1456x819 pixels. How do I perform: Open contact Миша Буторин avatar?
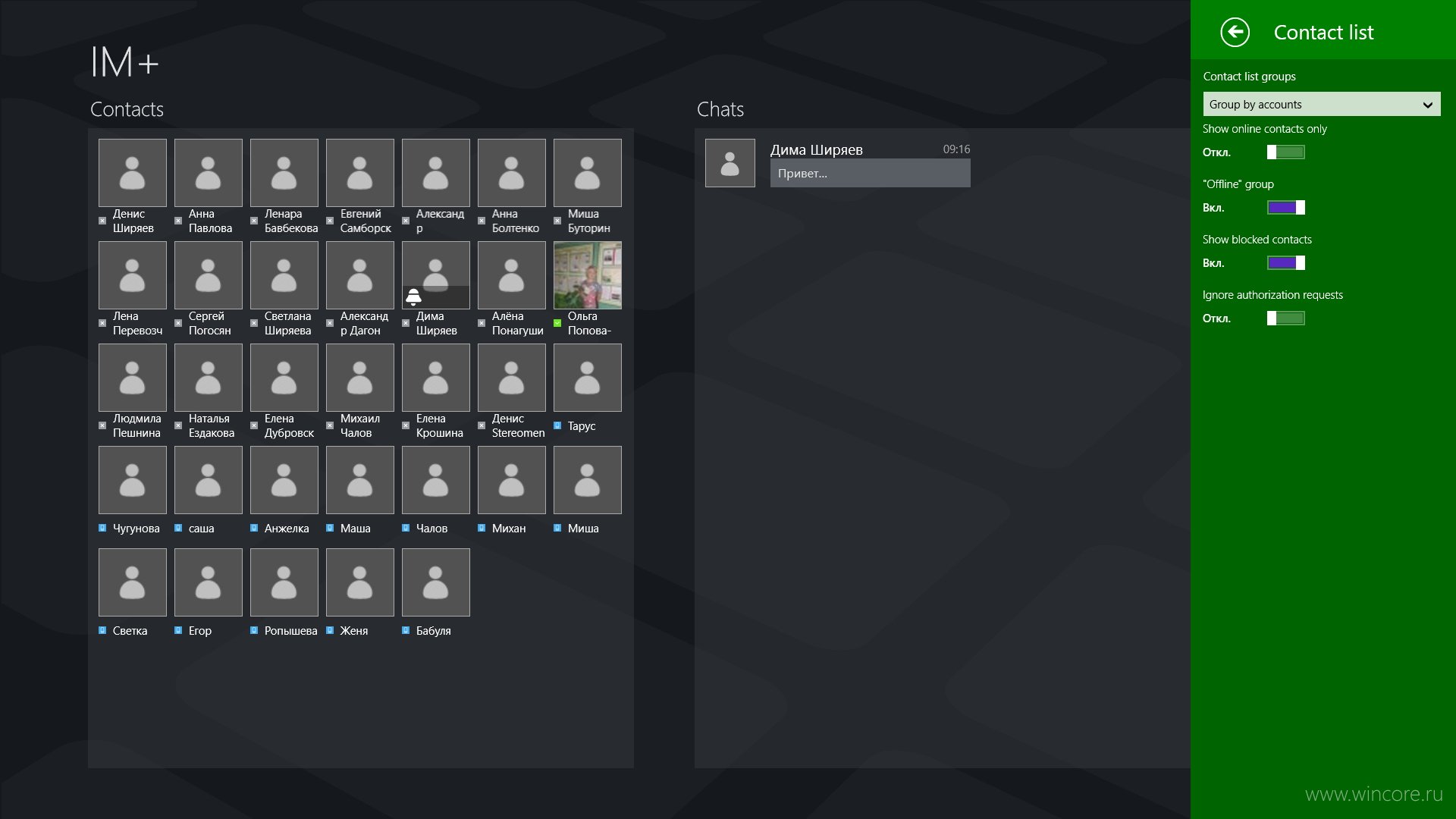tap(588, 173)
